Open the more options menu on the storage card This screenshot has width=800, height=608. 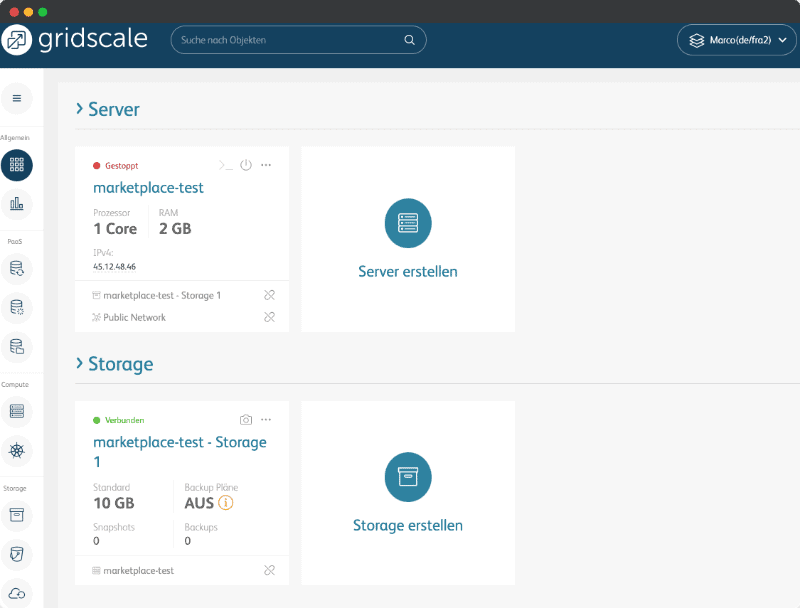point(266,420)
